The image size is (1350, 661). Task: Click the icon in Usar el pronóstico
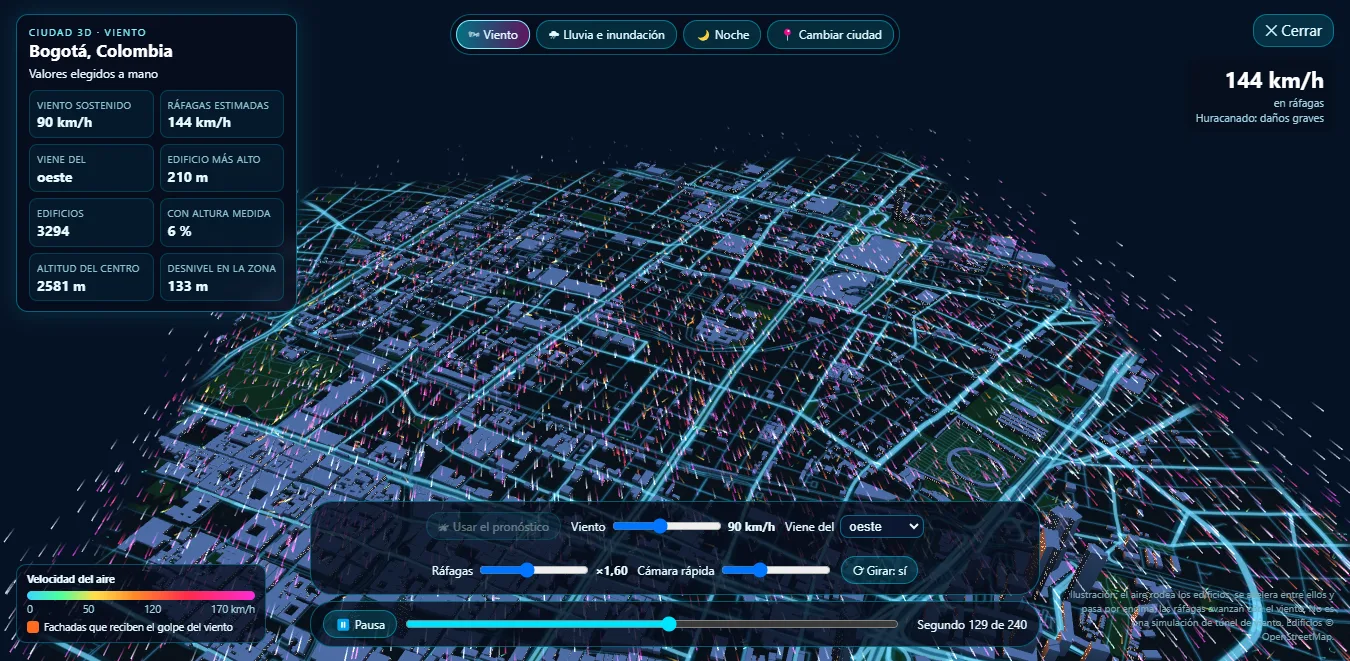click(x=442, y=526)
